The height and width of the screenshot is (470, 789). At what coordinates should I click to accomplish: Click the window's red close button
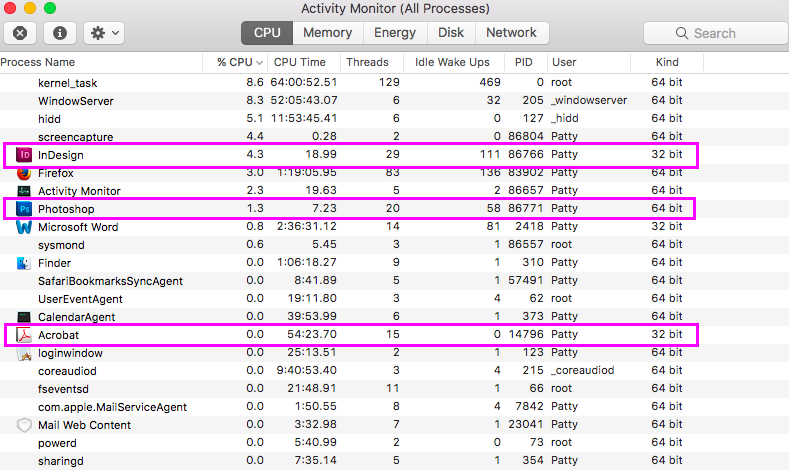(10, 8)
